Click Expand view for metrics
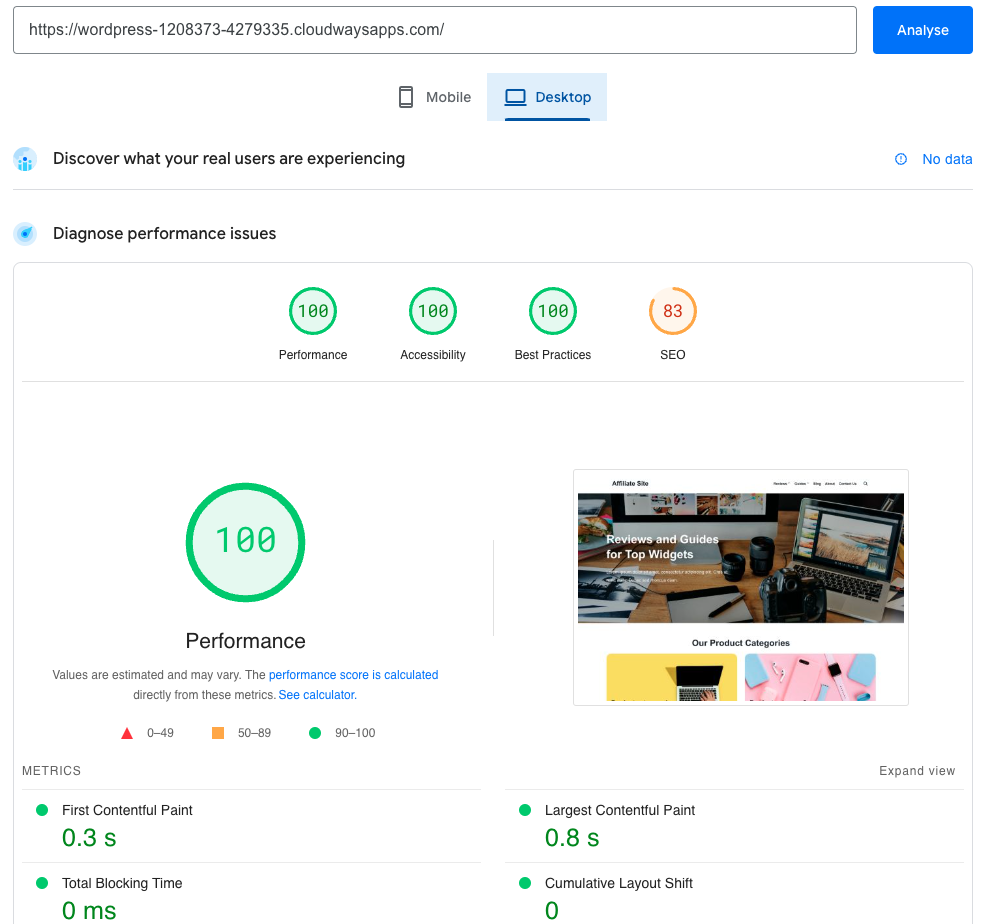 pos(916,771)
